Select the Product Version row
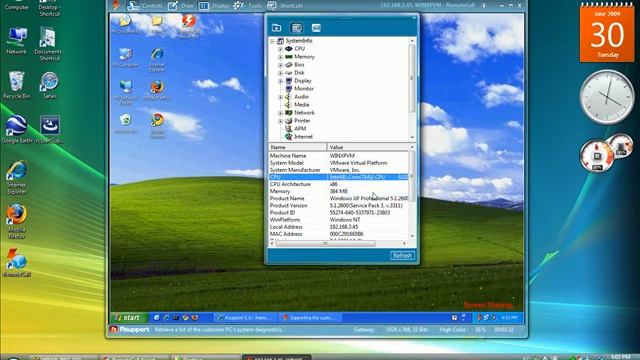 click(x=338, y=206)
